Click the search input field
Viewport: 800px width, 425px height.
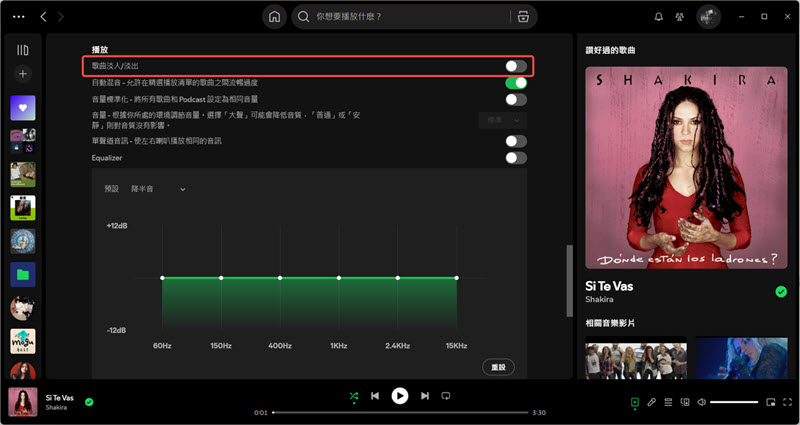coord(411,17)
